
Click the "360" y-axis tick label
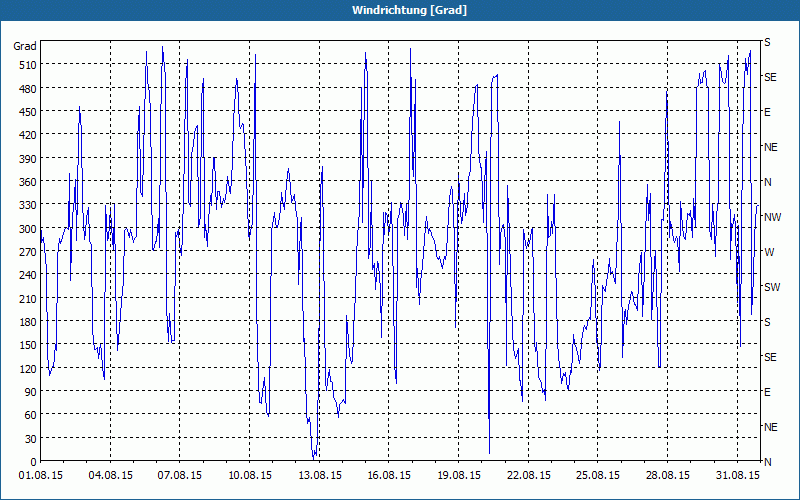[x=28, y=182]
